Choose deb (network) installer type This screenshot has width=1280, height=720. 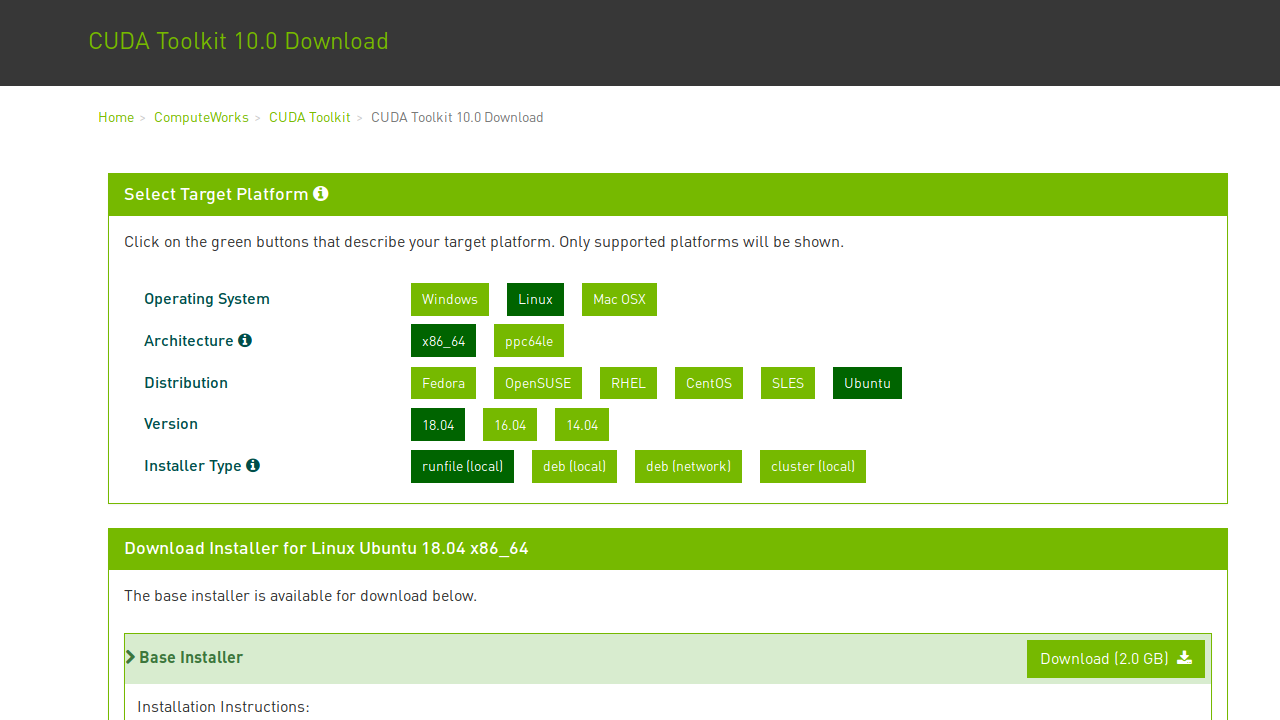tap(688, 467)
